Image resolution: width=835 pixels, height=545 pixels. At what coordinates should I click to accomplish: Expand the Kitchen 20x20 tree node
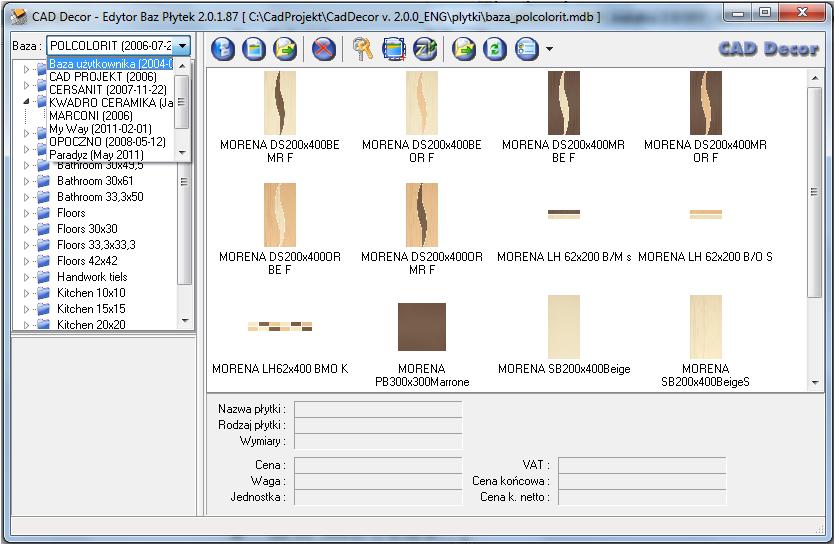coord(26,324)
